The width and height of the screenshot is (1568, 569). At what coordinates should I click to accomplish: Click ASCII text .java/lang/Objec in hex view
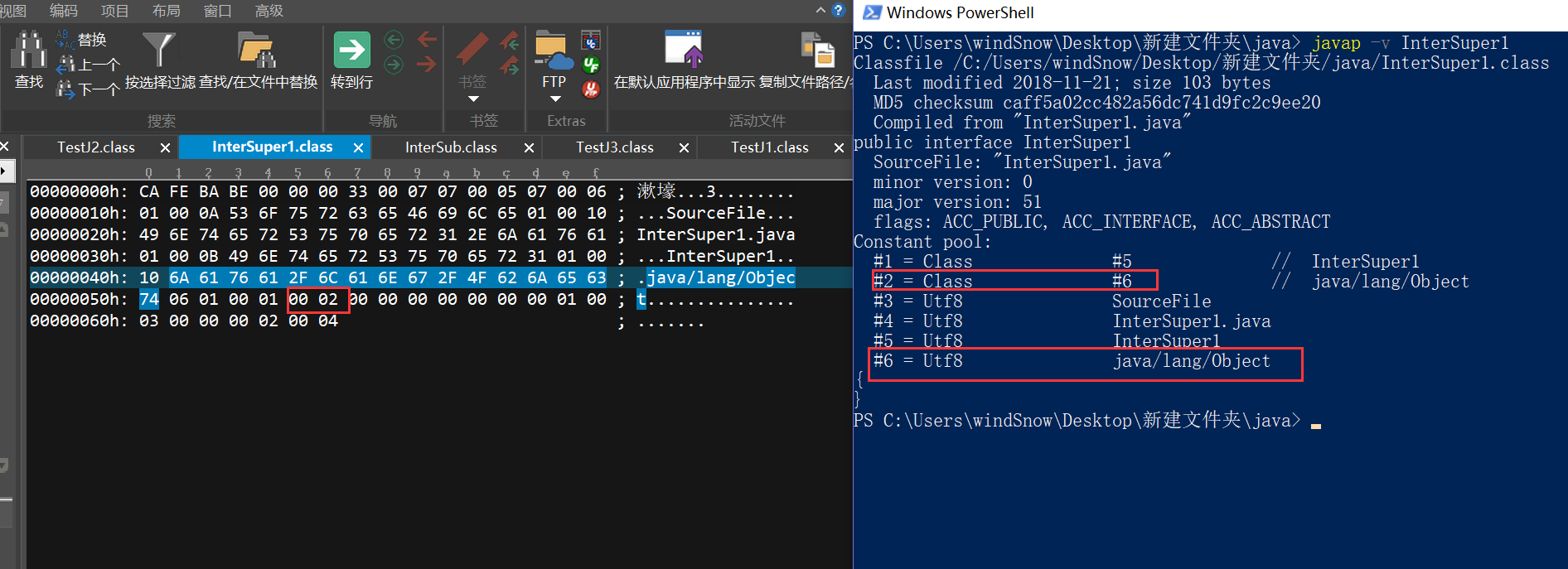tap(715, 277)
